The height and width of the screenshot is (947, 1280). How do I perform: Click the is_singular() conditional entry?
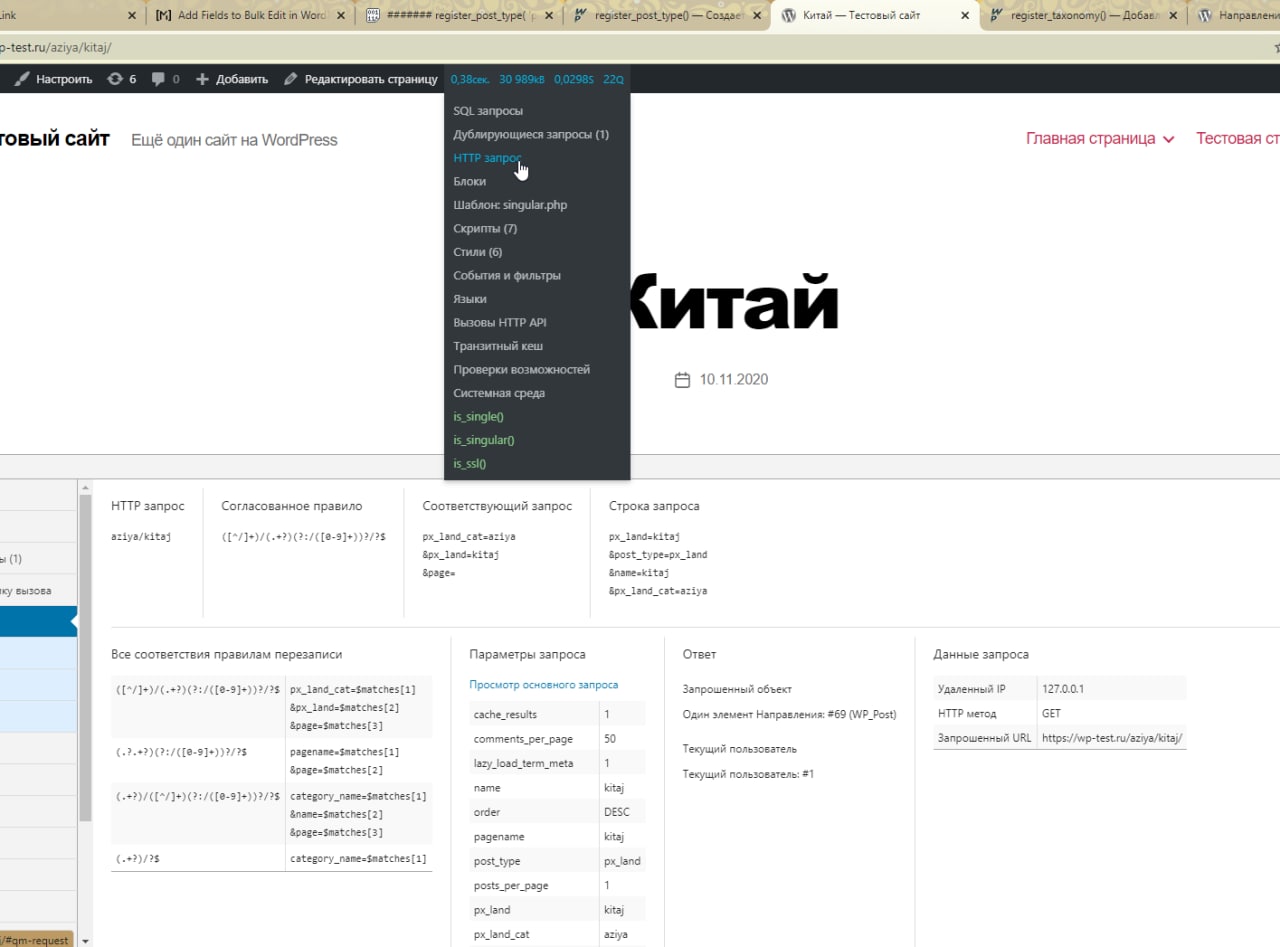coord(483,440)
